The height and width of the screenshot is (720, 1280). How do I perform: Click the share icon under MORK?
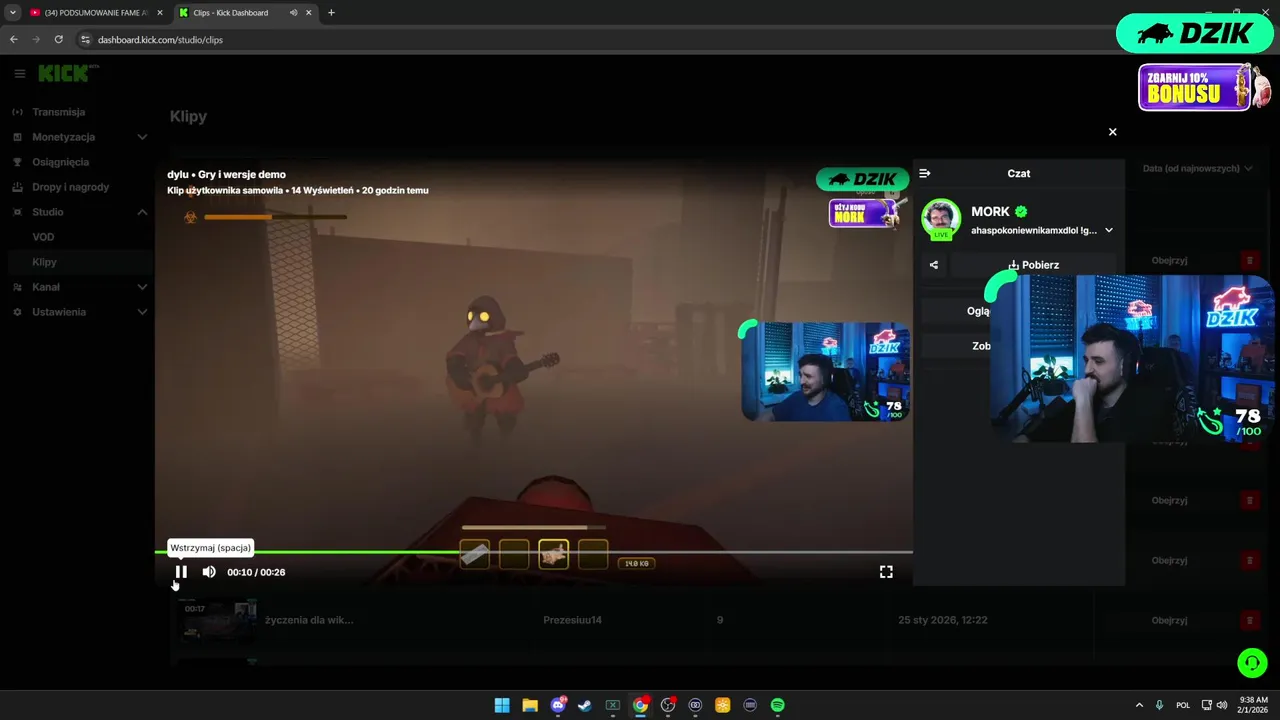click(x=934, y=265)
